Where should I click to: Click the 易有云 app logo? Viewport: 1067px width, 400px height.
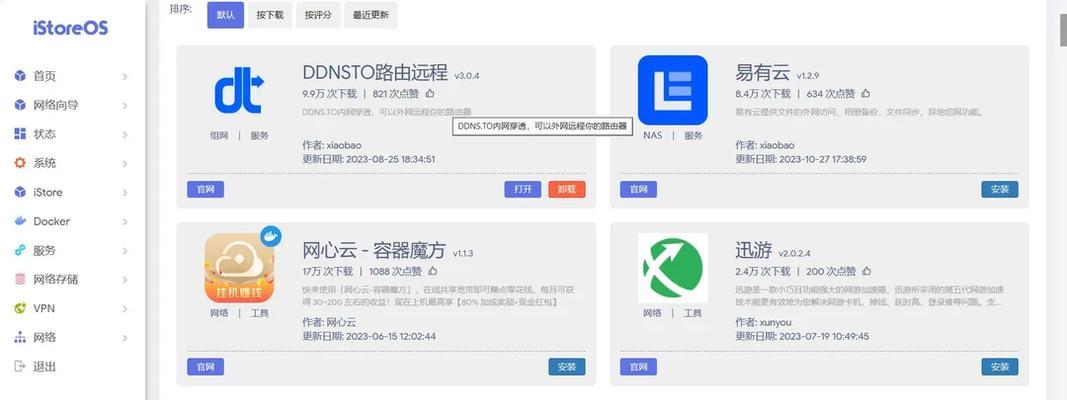tap(672, 90)
